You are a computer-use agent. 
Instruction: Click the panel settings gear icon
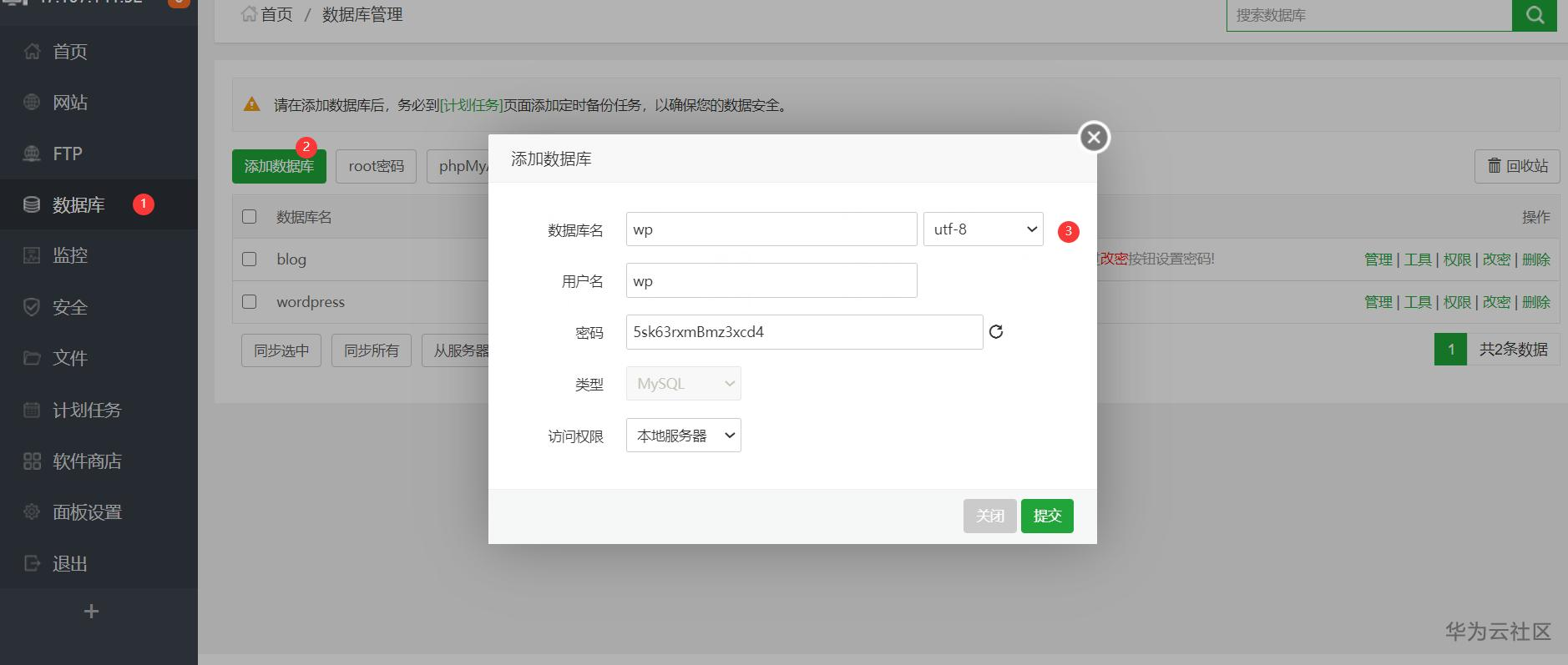(x=32, y=512)
